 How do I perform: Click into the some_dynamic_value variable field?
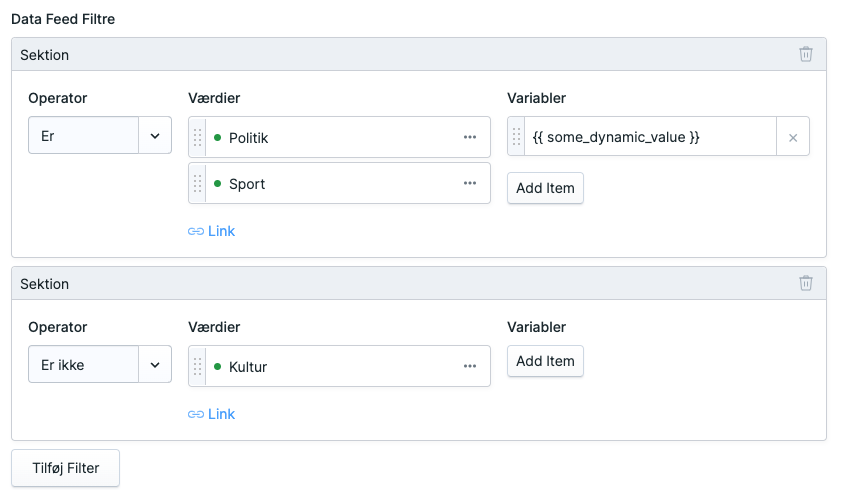pyautogui.click(x=650, y=137)
